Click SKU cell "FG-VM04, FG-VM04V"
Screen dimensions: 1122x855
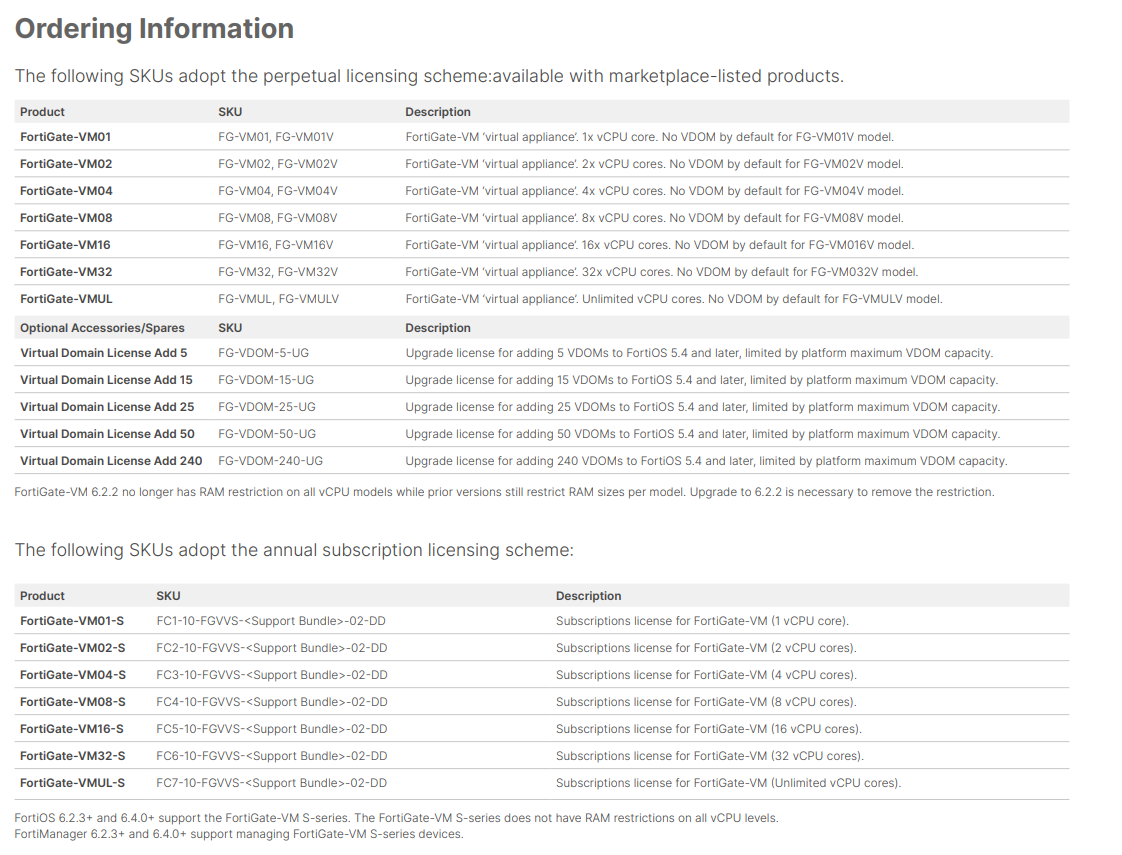(x=278, y=191)
